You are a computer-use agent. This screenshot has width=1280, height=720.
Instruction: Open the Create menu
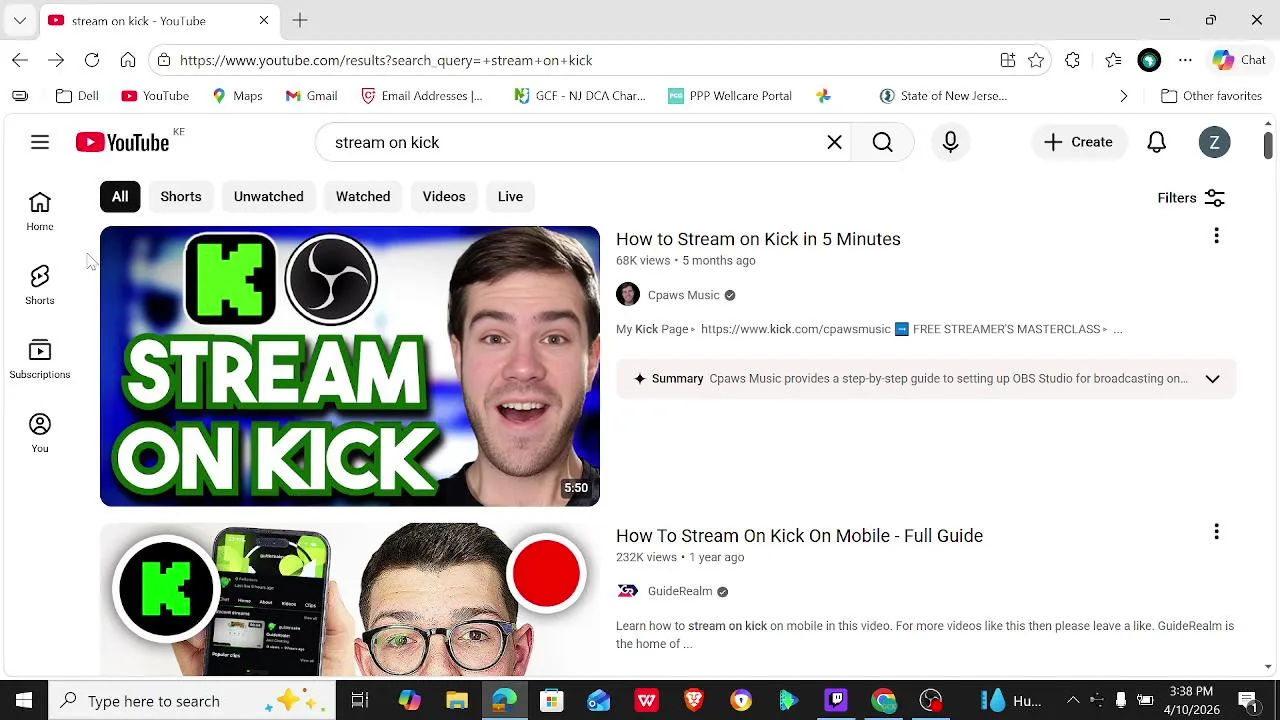1078,142
